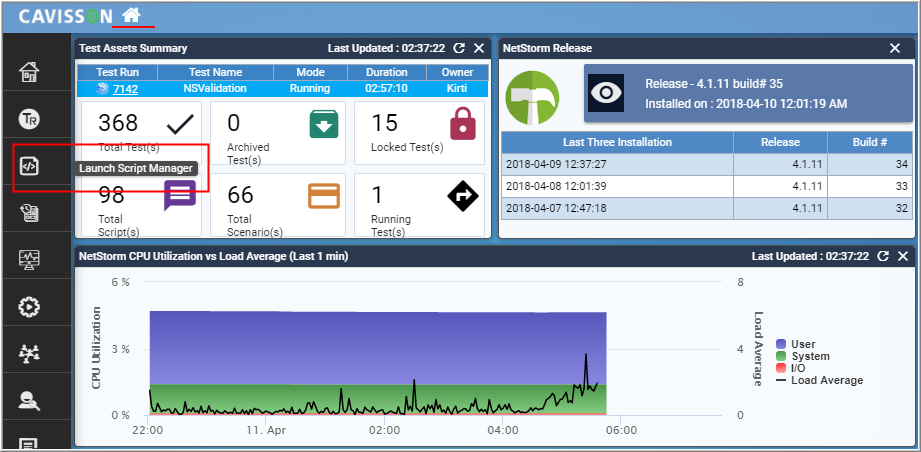The width and height of the screenshot is (921, 452).
Task: Toggle the Load Average line in legend
Action: [819, 380]
